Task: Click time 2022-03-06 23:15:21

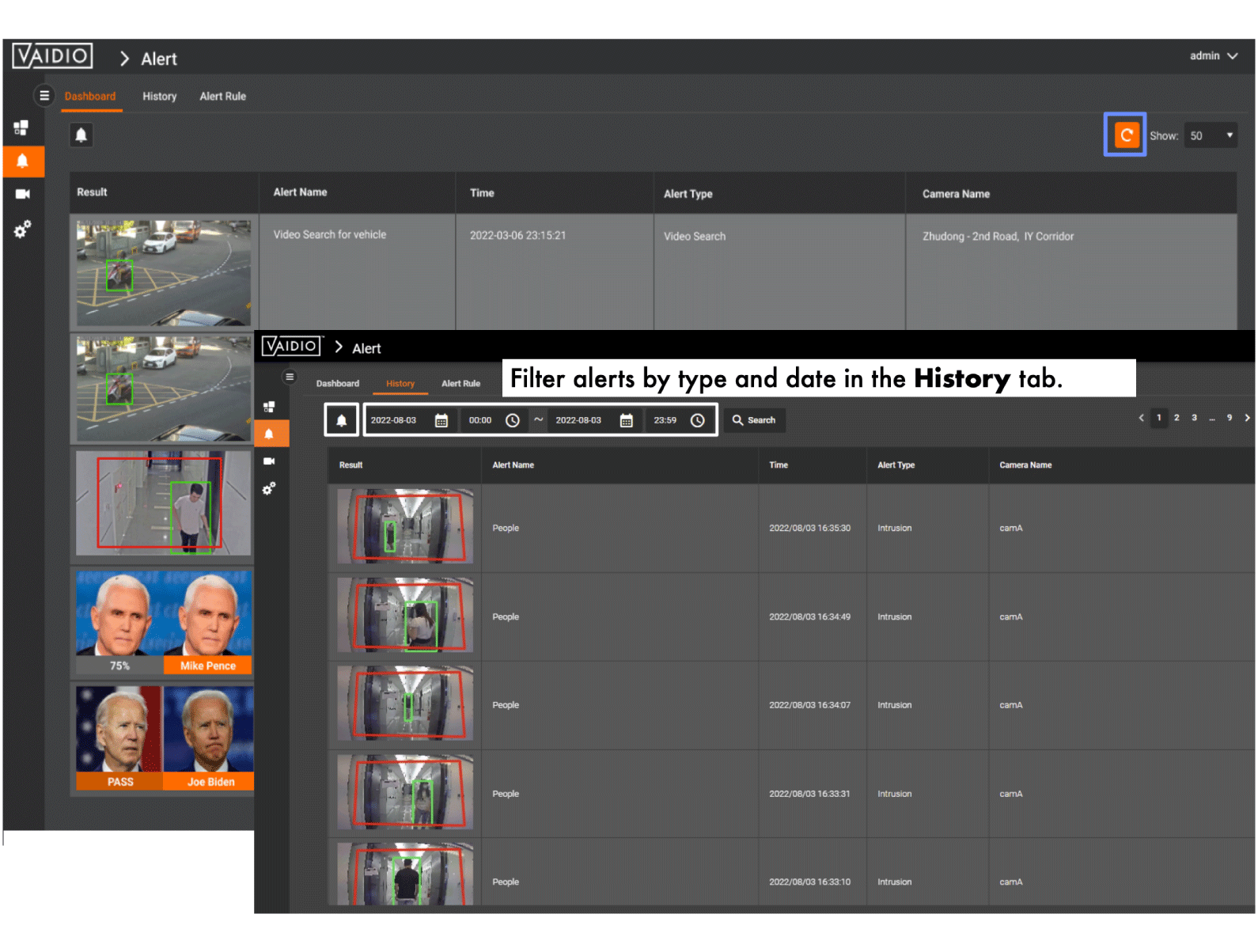Action: (517, 236)
